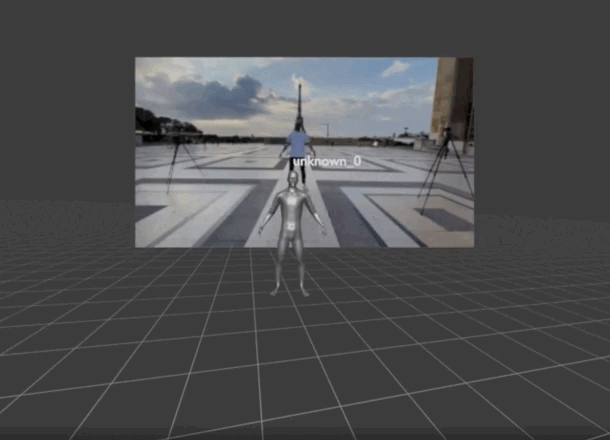Image resolution: width=610 pixels, height=440 pixels.
Task: Select the silver 3D human body mesh
Action: (292, 234)
